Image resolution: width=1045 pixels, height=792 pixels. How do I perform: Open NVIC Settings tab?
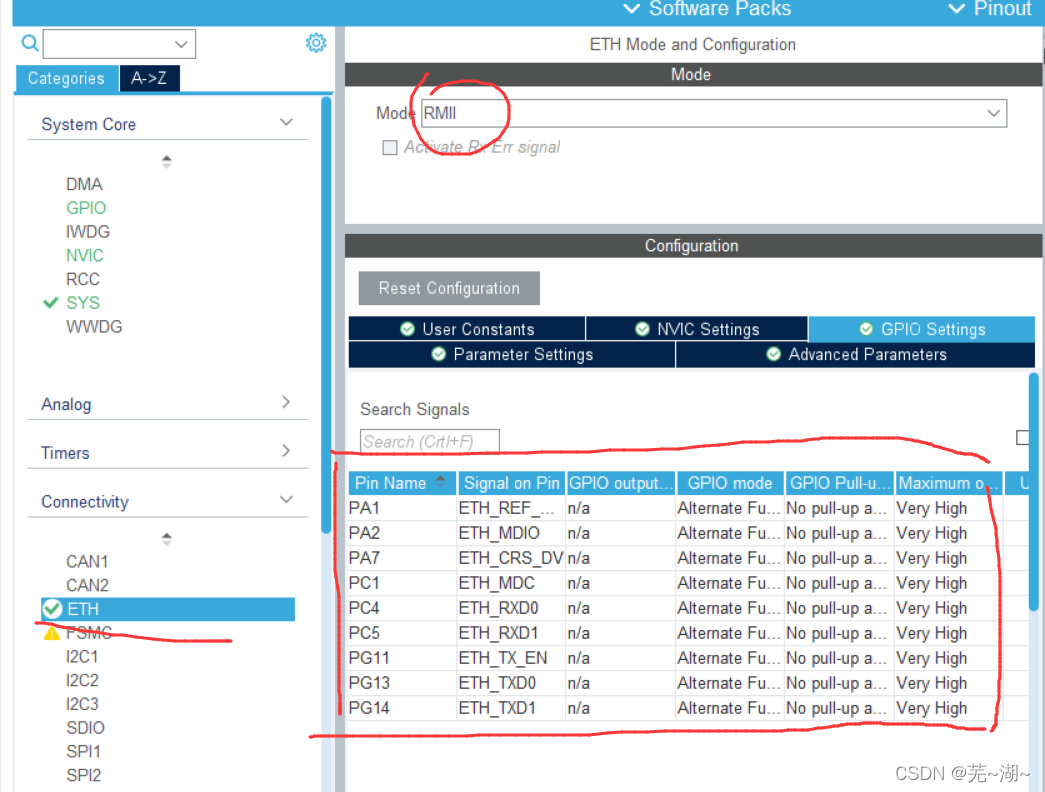coord(696,329)
